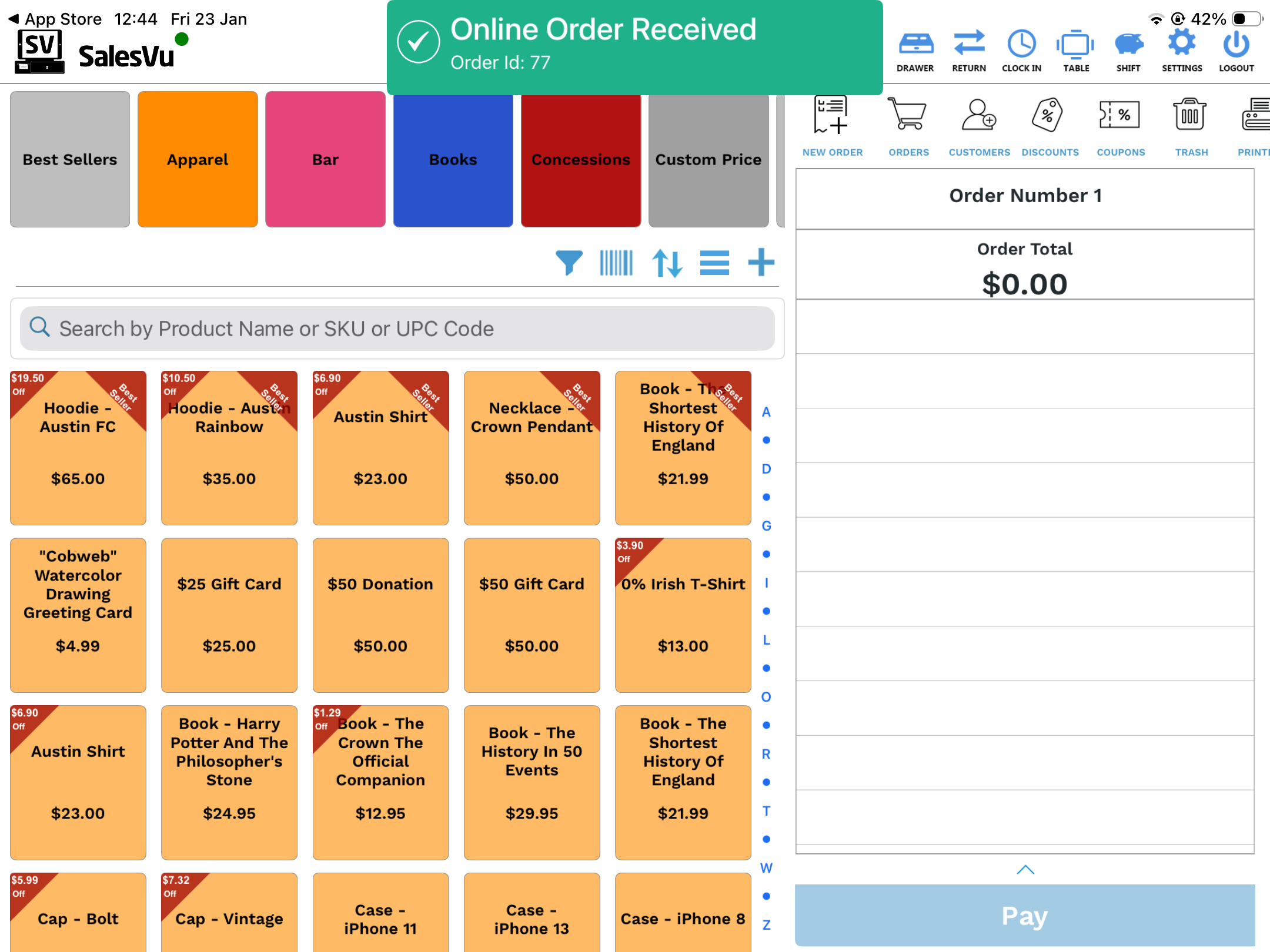Expand the order panel chevron
Viewport: 1270px width, 952px height.
point(1025,870)
